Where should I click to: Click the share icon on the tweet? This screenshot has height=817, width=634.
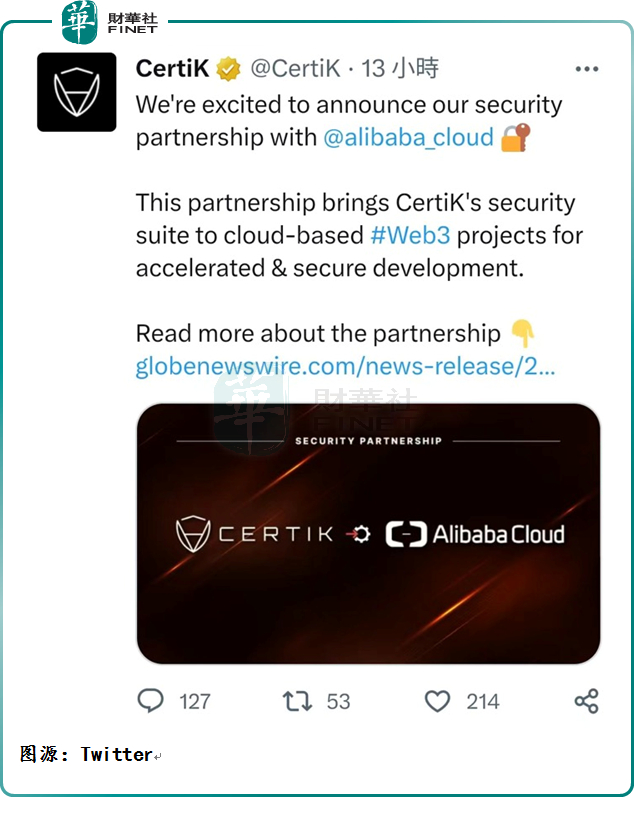[x=585, y=702]
